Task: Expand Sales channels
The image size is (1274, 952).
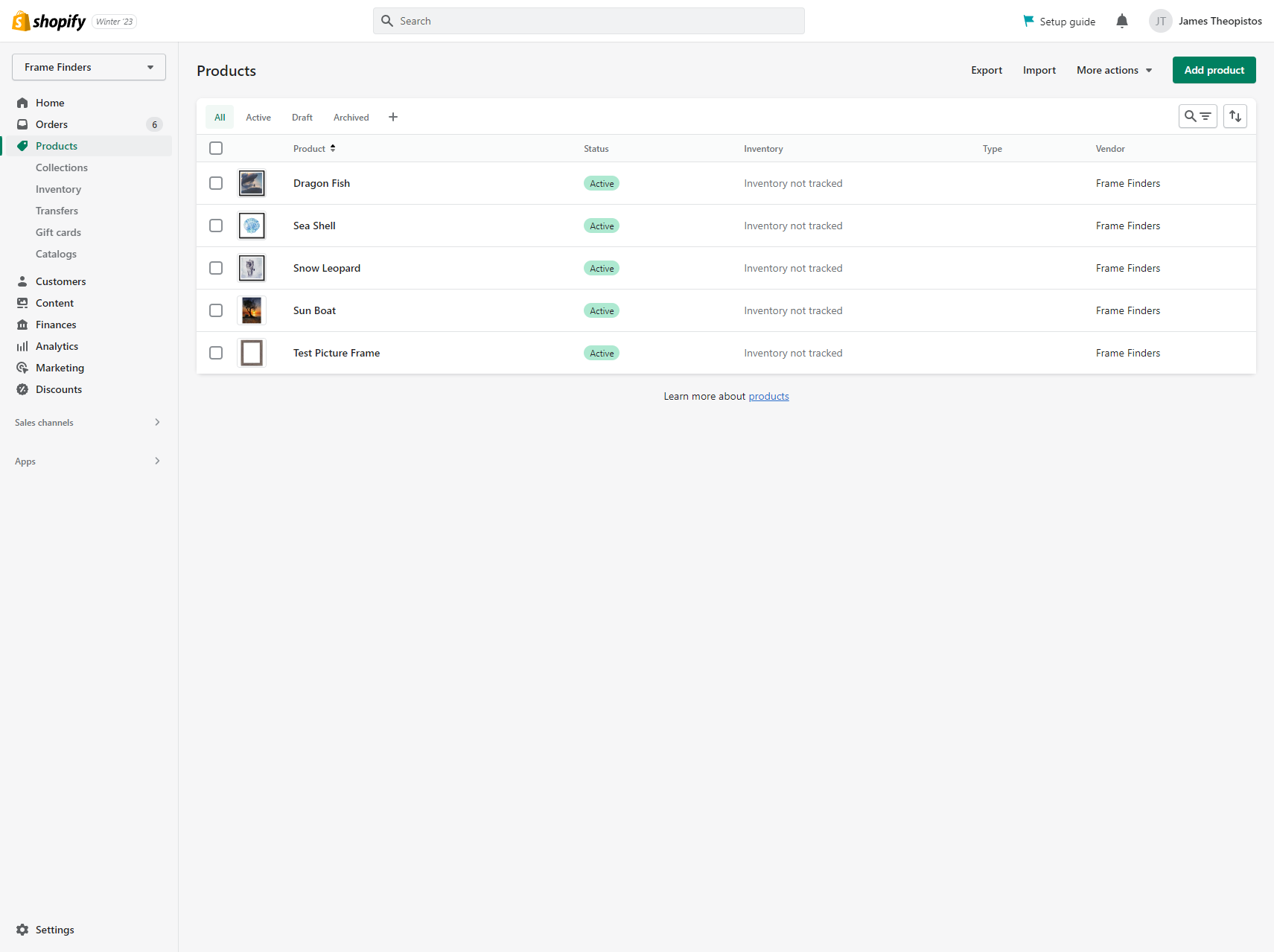Action: tap(88, 422)
